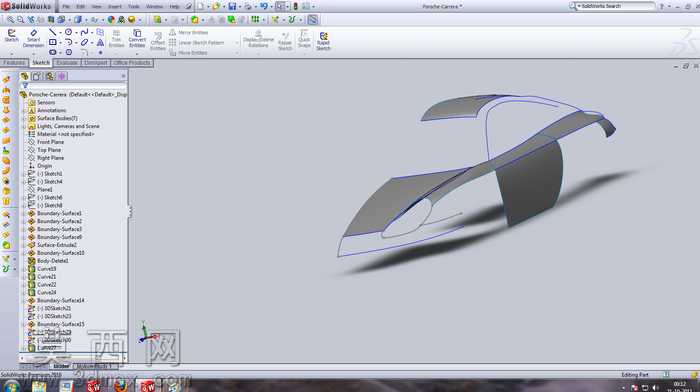
Task: Open the Window menu
Action: (154, 7)
